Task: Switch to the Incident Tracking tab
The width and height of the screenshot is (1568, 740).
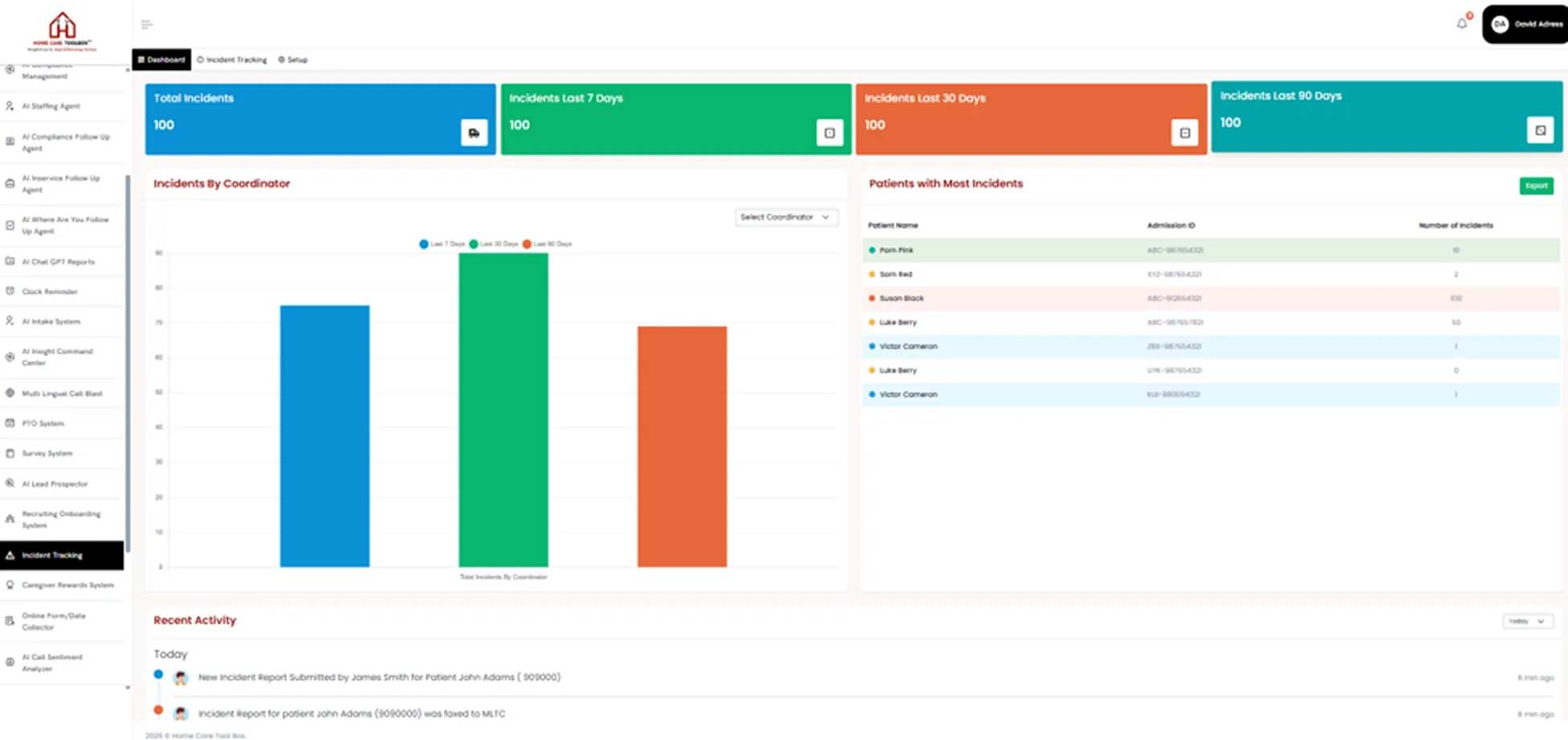Action: 232,60
